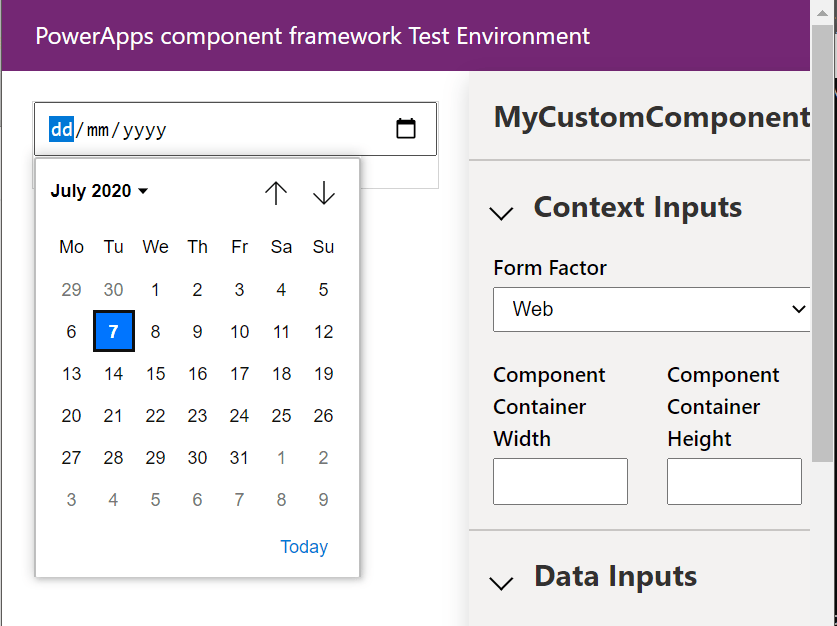Select July 6 in the second row
Screen dimensions: 837x626
click(x=72, y=331)
